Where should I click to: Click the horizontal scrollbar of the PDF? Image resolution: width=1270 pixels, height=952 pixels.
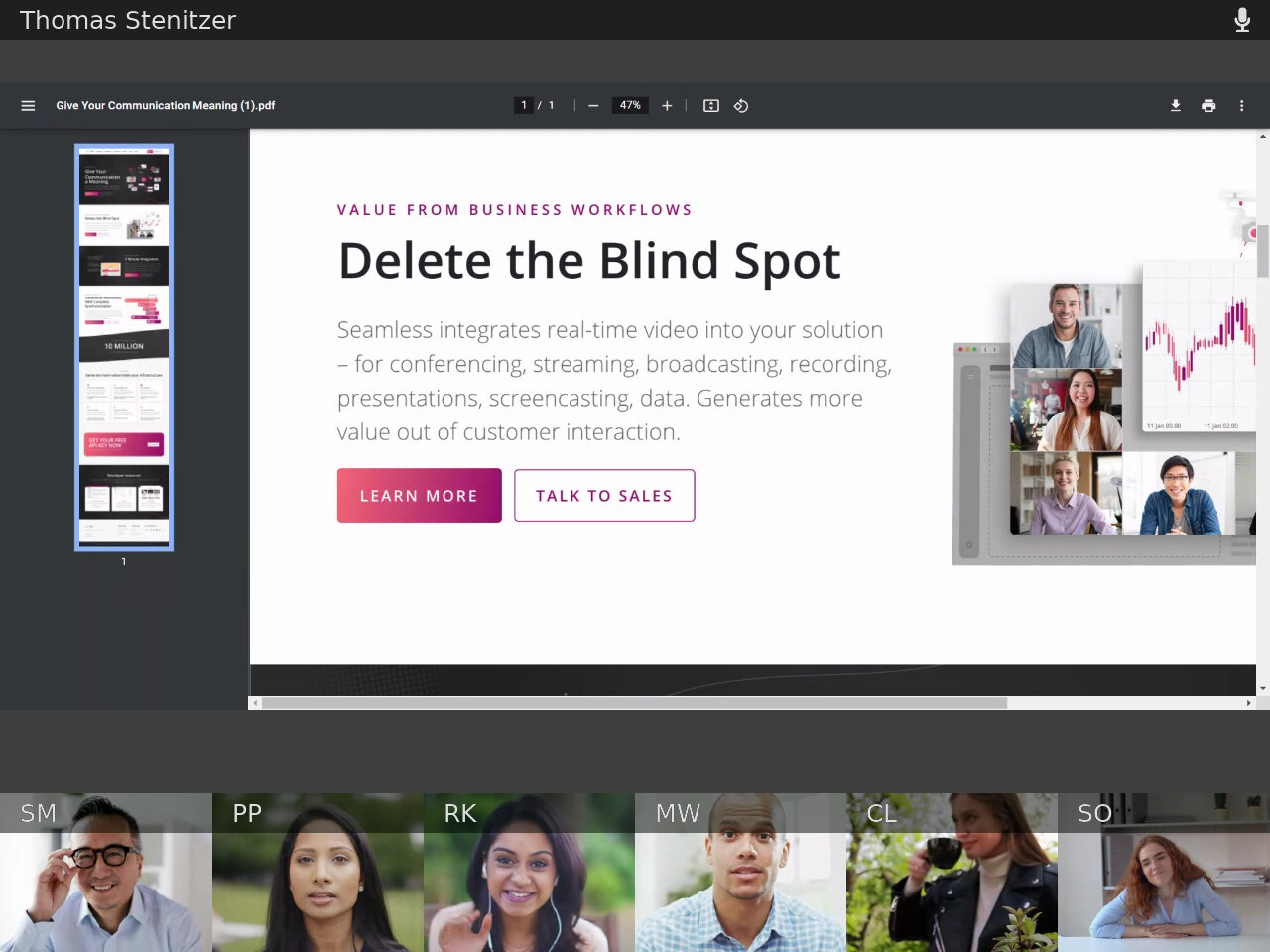634,703
